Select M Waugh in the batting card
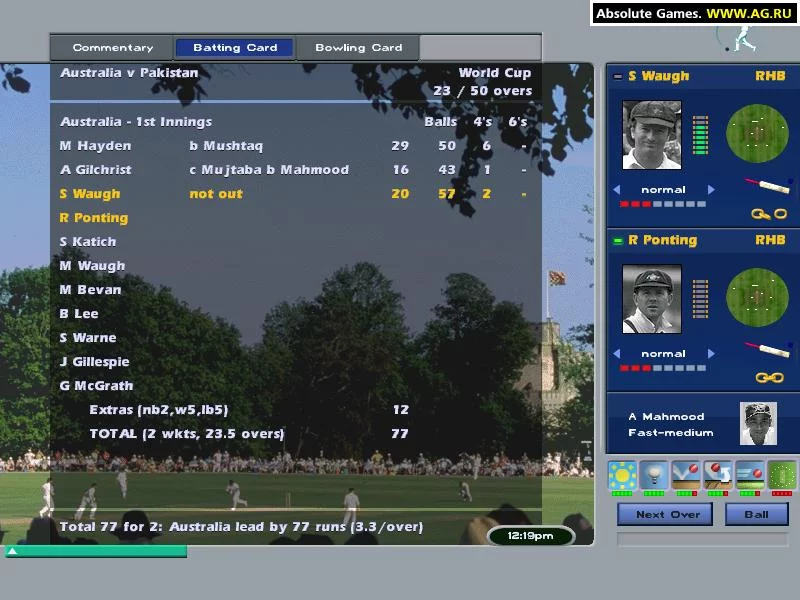Image resolution: width=800 pixels, height=600 pixels. coord(92,266)
